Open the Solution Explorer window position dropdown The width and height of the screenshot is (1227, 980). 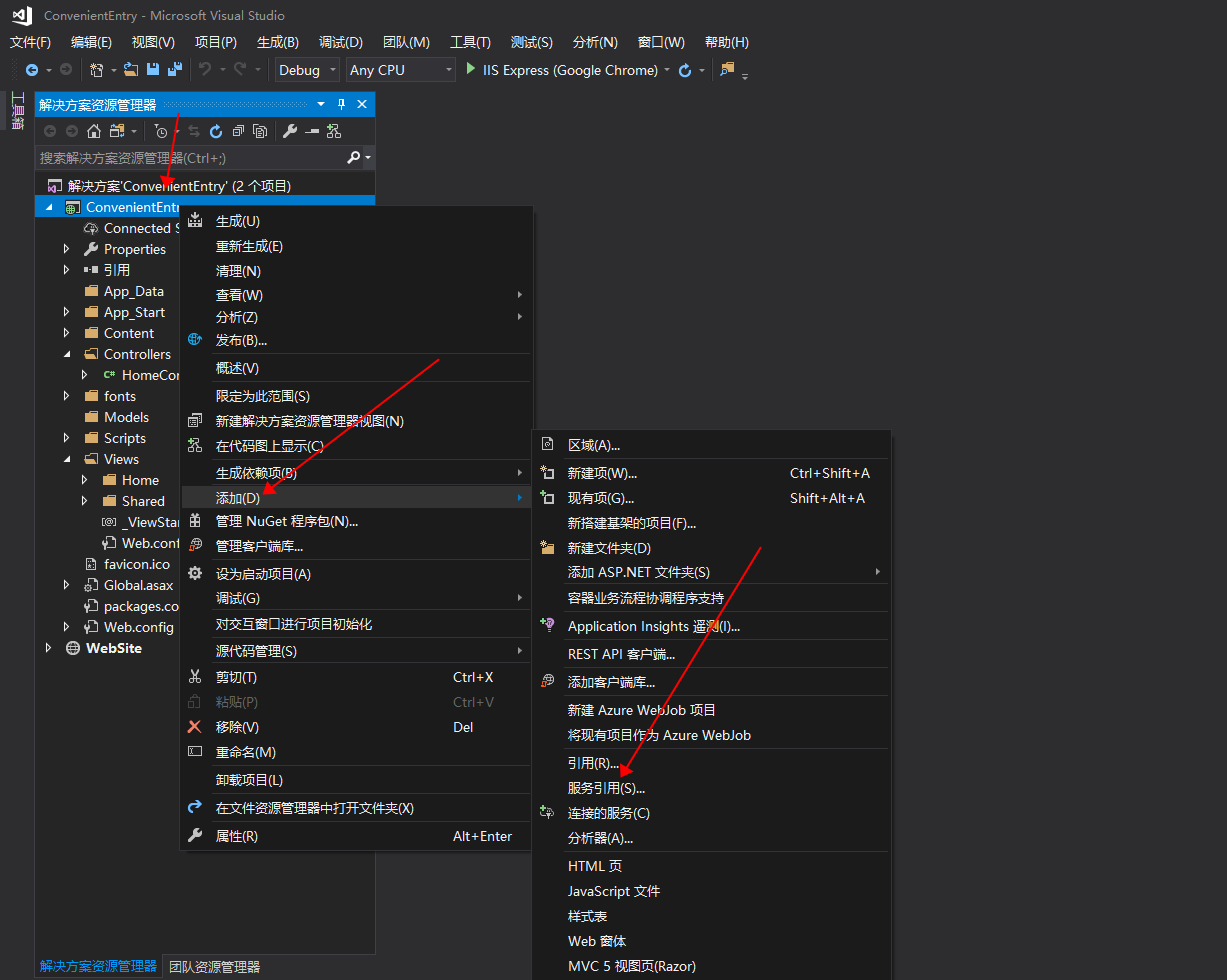click(x=321, y=104)
